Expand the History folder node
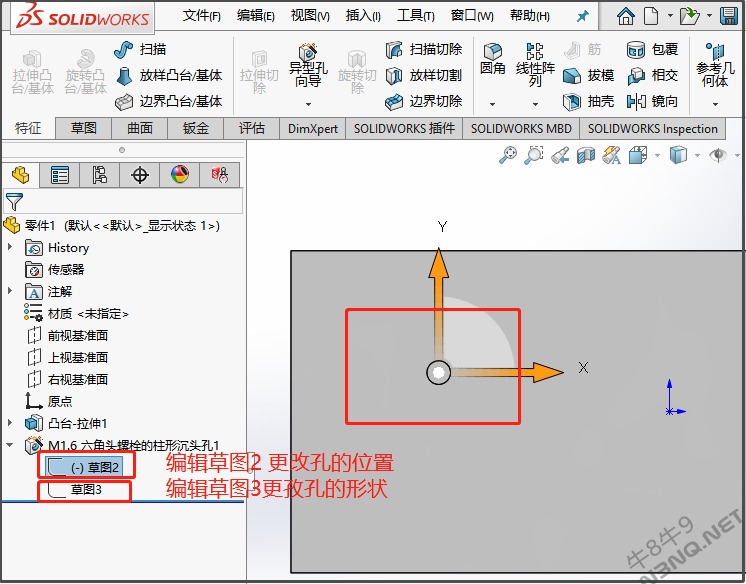Image resolution: width=746 pixels, height=584 pixels. [x=10, y=247]
